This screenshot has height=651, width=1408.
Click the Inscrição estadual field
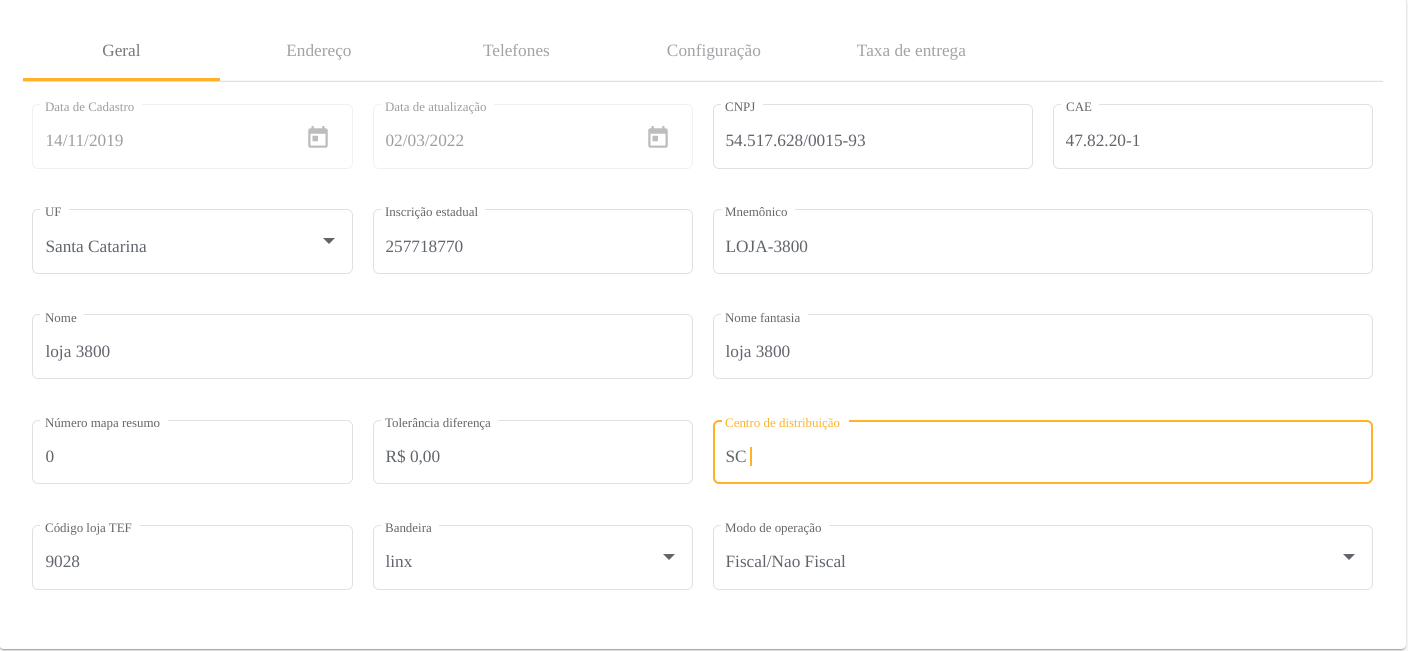point(532,246)
